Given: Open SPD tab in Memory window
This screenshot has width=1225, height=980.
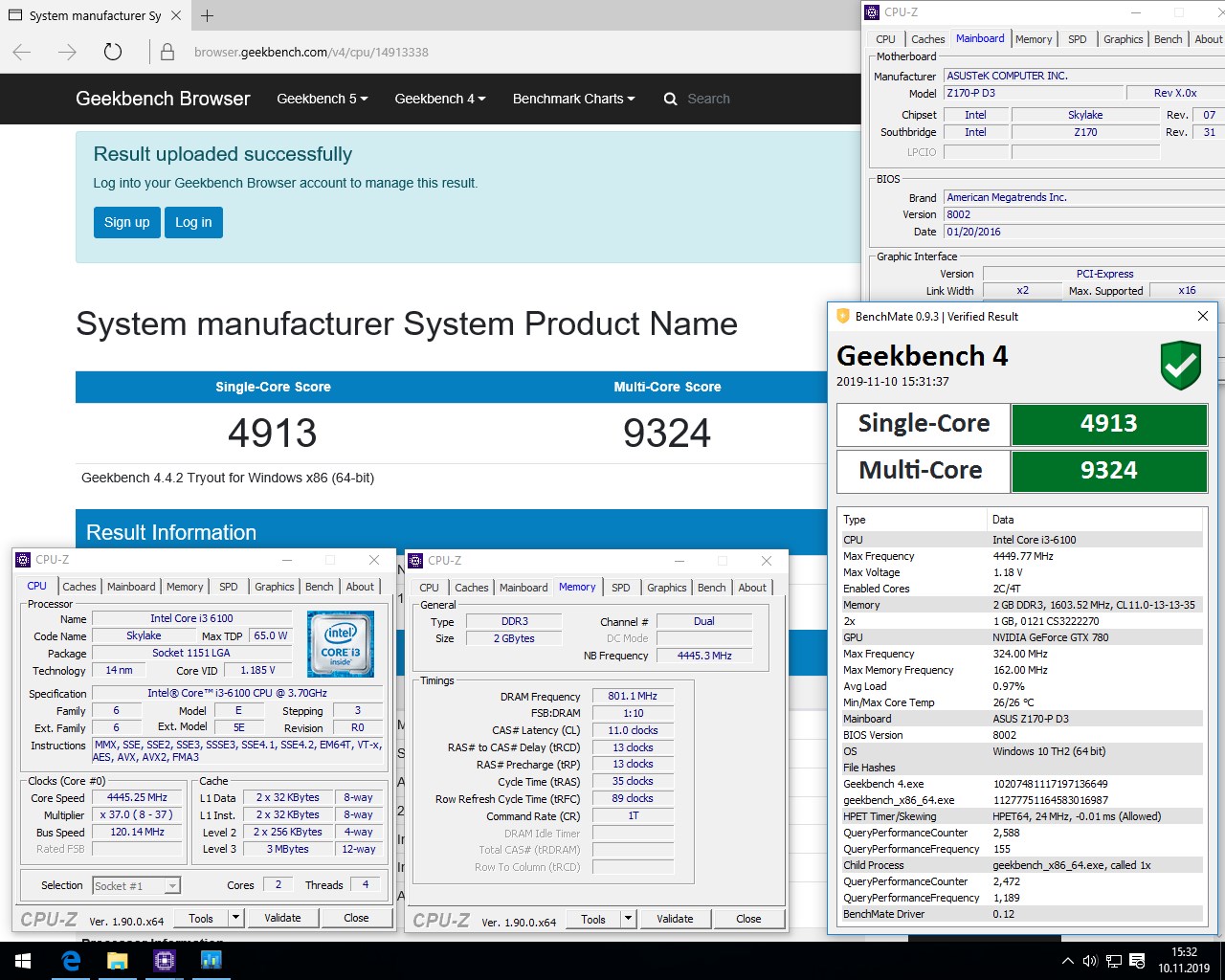Looking at the screenshot, I should point(621,588).
